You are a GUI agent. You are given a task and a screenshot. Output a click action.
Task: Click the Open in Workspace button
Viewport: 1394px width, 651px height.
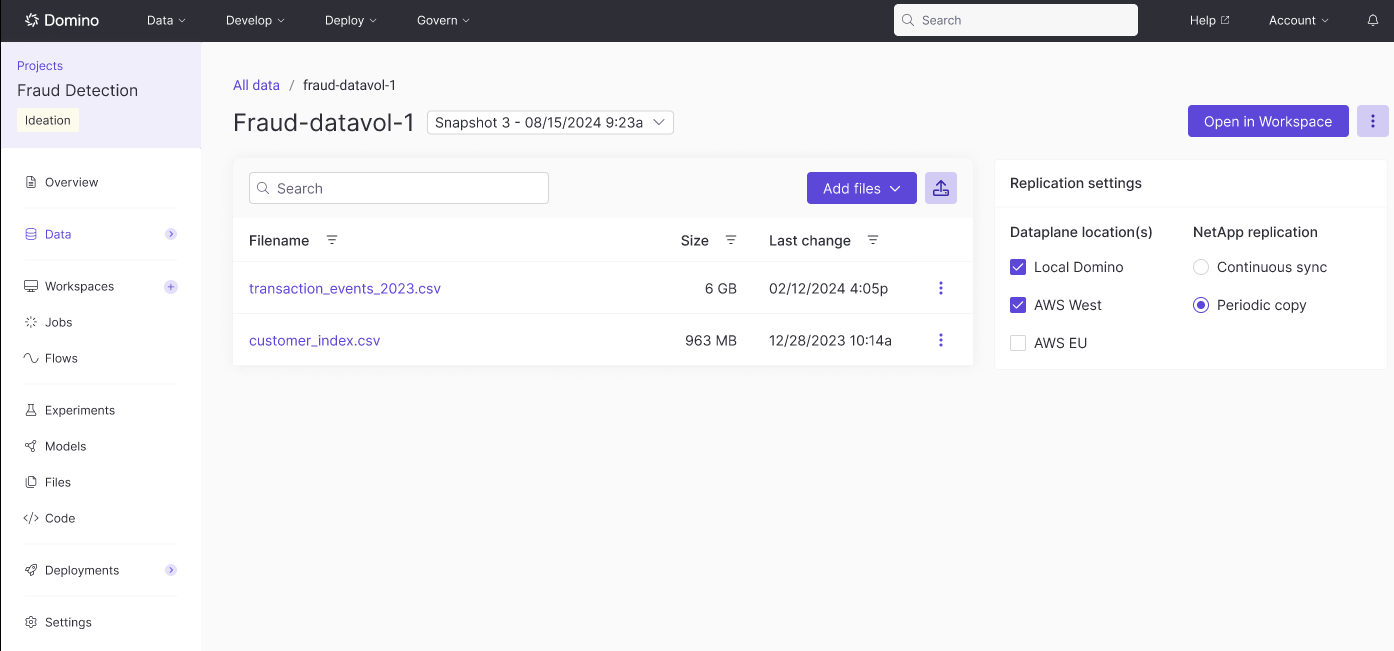[1268, 121]
